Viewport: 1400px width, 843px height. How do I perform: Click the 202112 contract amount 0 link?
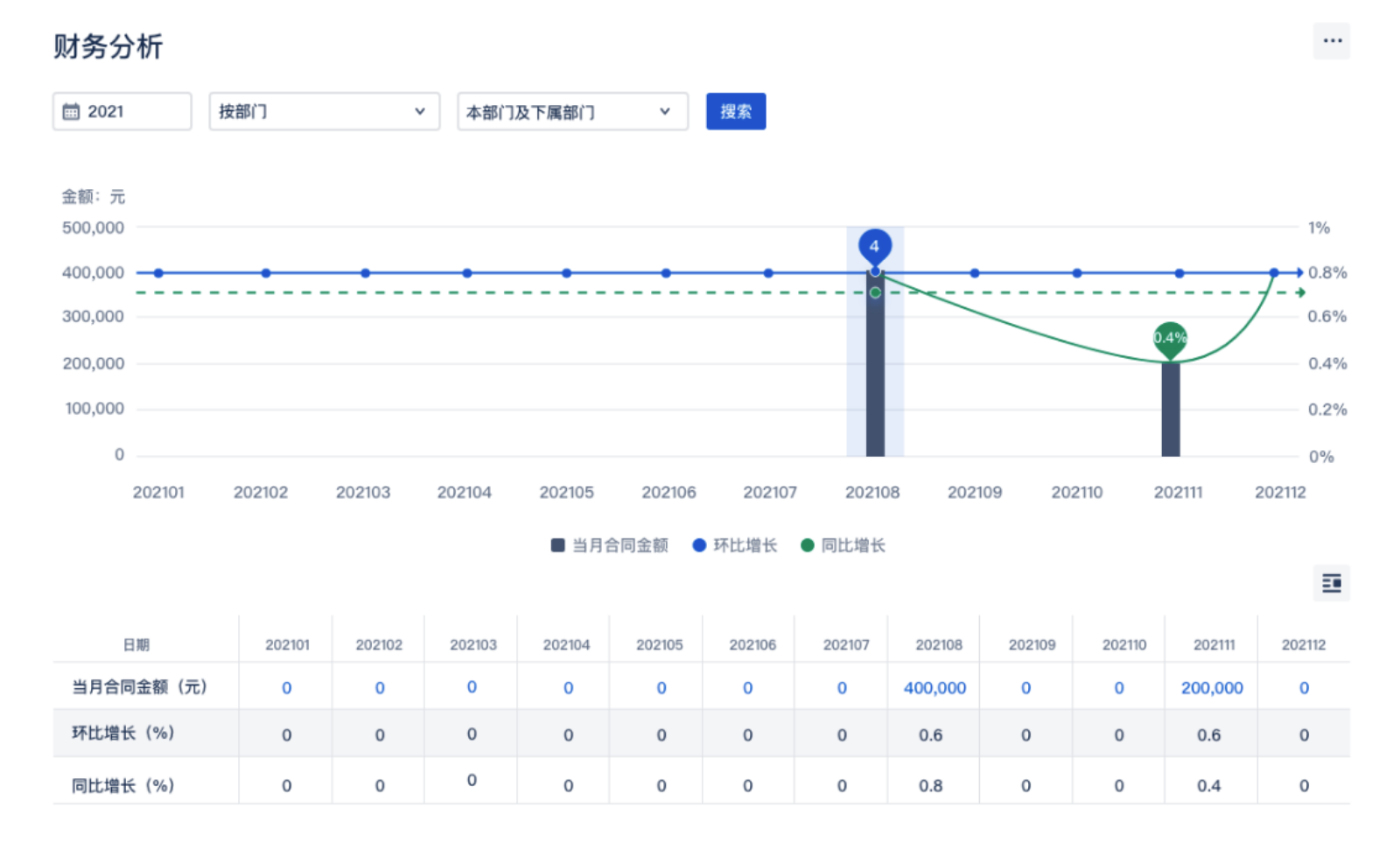tap(1304, 688)
